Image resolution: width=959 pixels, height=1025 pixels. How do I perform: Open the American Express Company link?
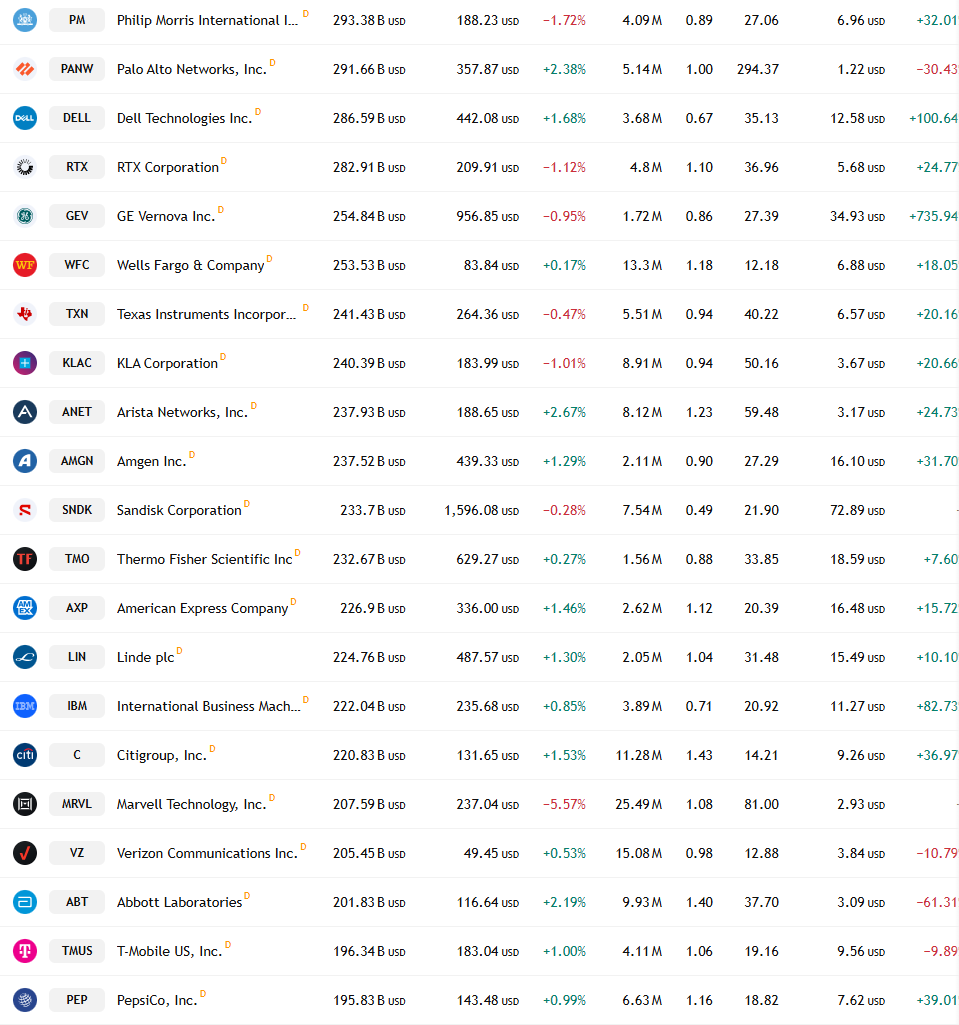203,609
